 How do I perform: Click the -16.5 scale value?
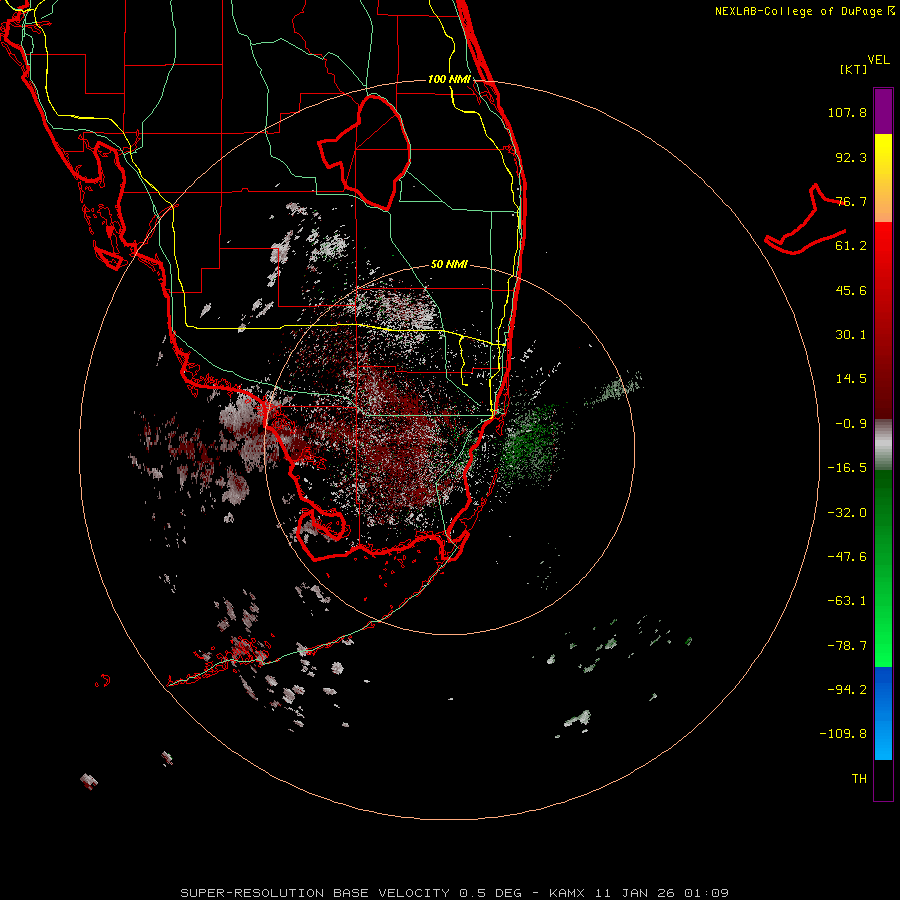[847, 468]
